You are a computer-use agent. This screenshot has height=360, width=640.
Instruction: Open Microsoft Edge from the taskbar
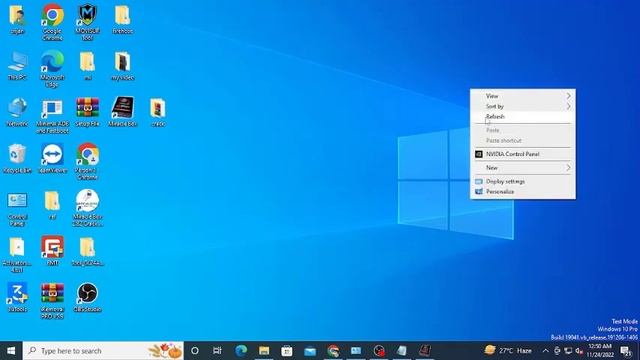coord(241,351)
